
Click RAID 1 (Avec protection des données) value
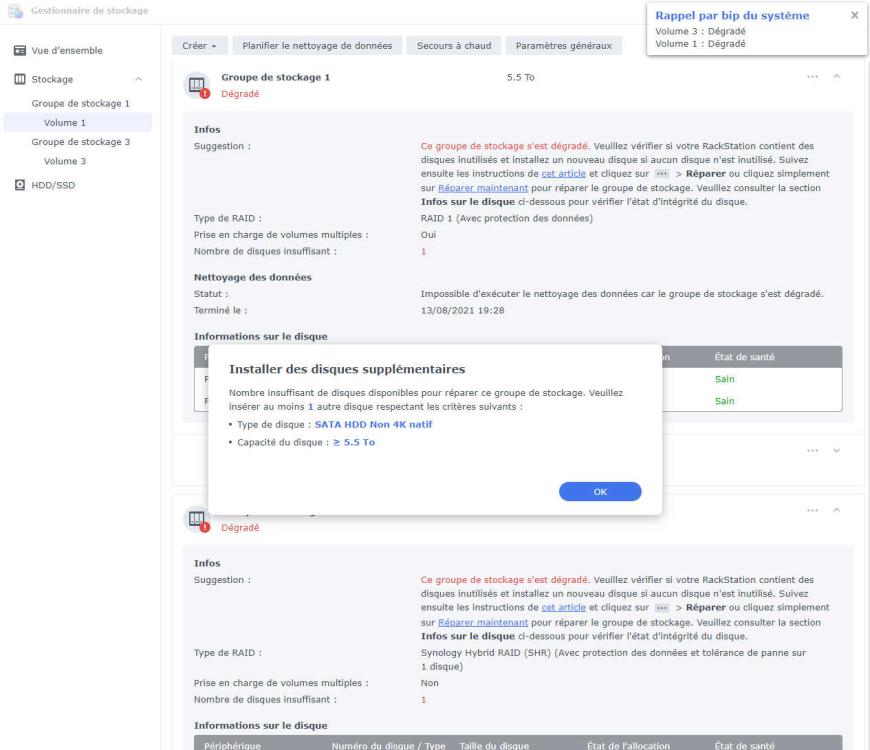pyautogui.click(x=507, y=219)
